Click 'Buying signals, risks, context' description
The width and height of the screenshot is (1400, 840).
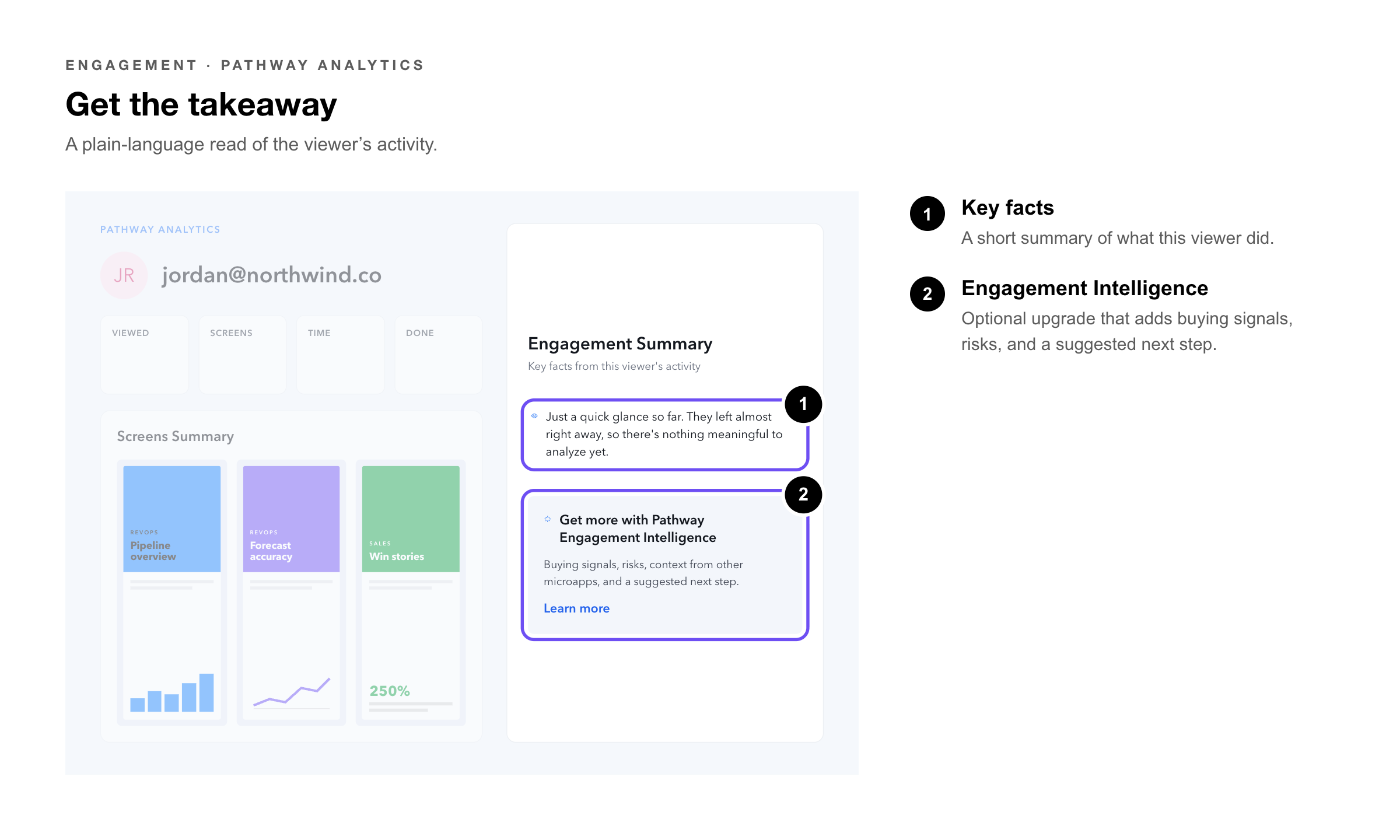point(643,573)
